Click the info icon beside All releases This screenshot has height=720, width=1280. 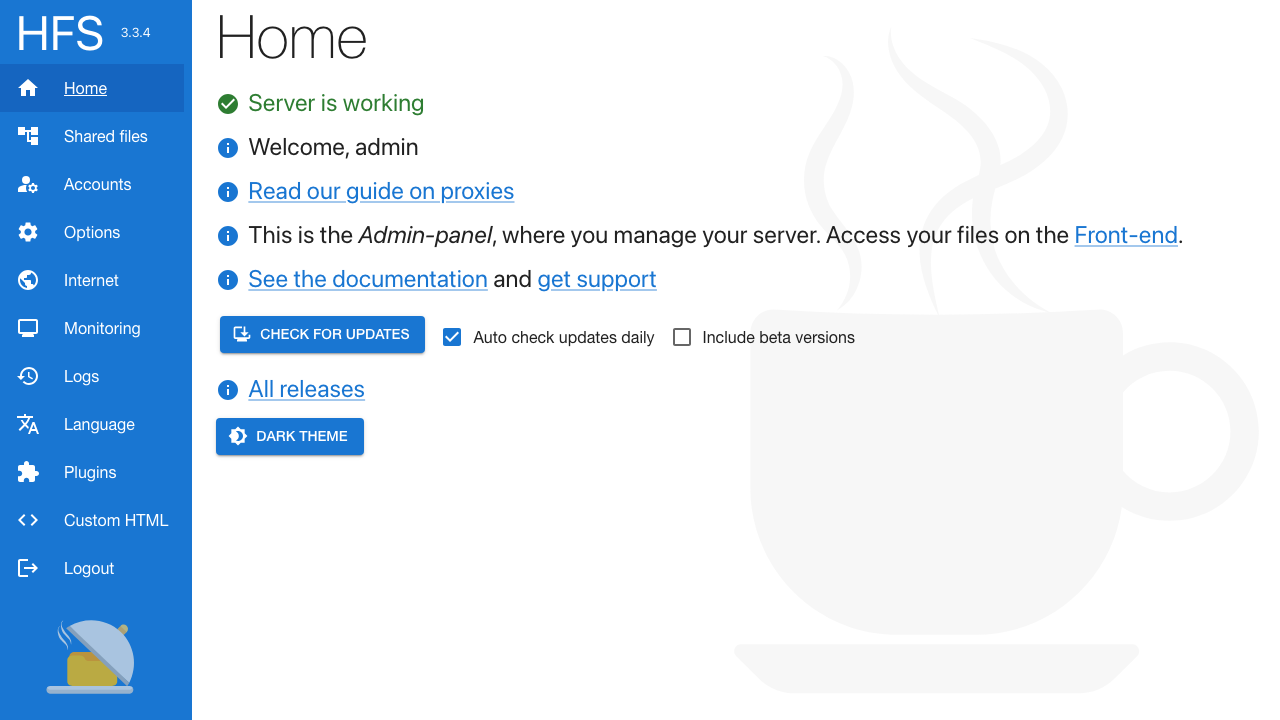[x=228, y=390]
